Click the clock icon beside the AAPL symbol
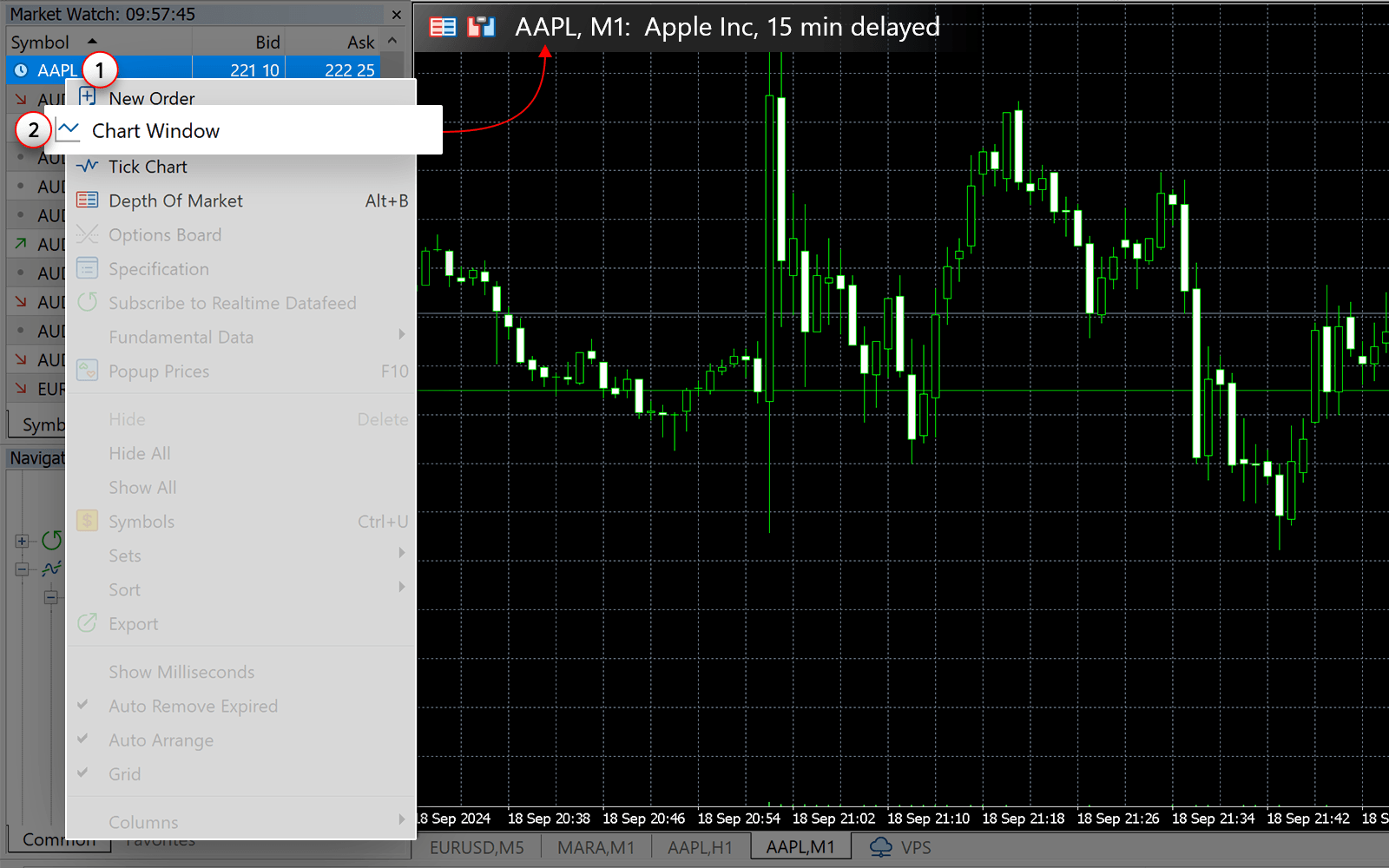 click(x=20, y=69)
